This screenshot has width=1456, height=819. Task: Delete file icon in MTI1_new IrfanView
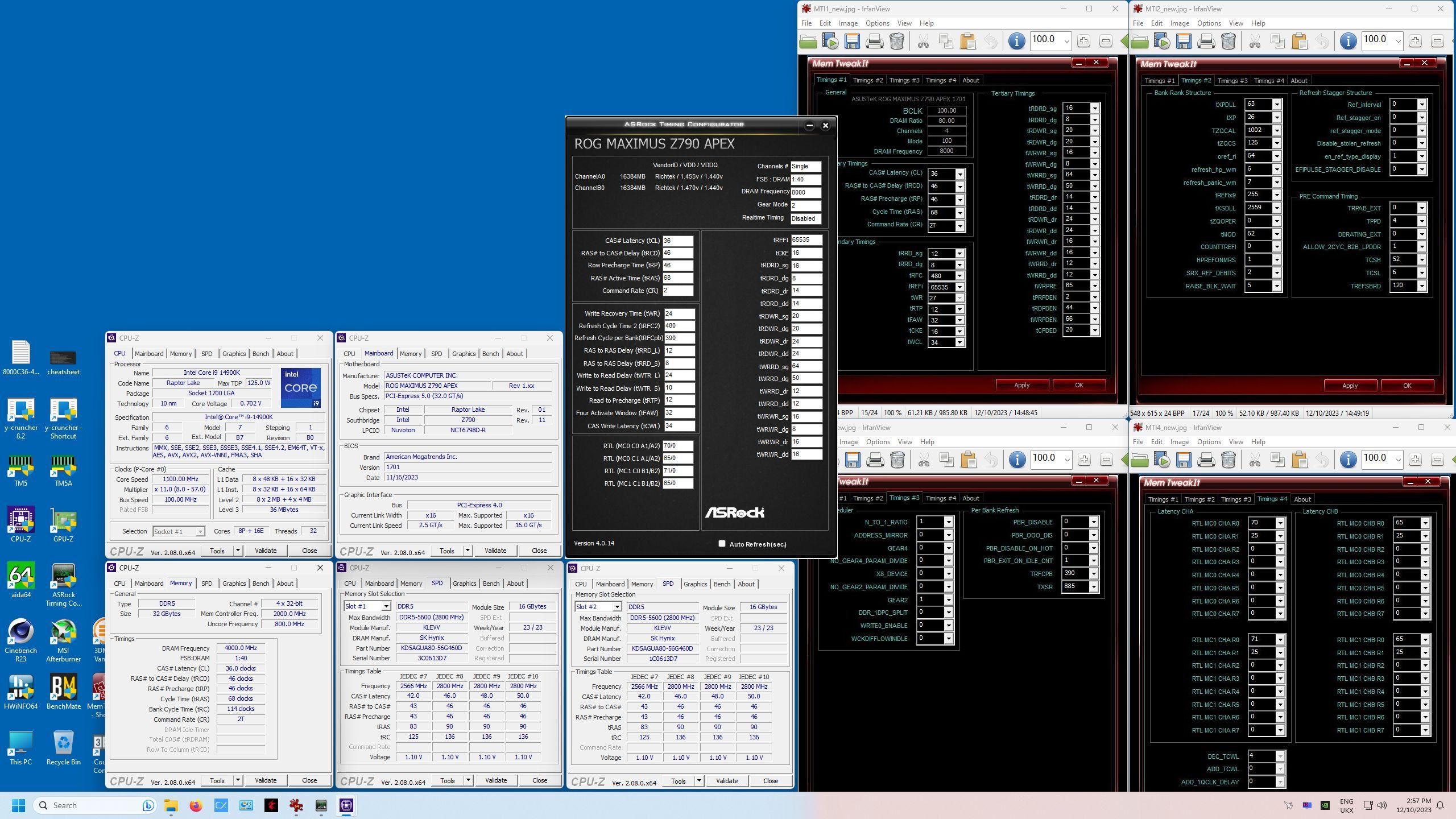897,42
